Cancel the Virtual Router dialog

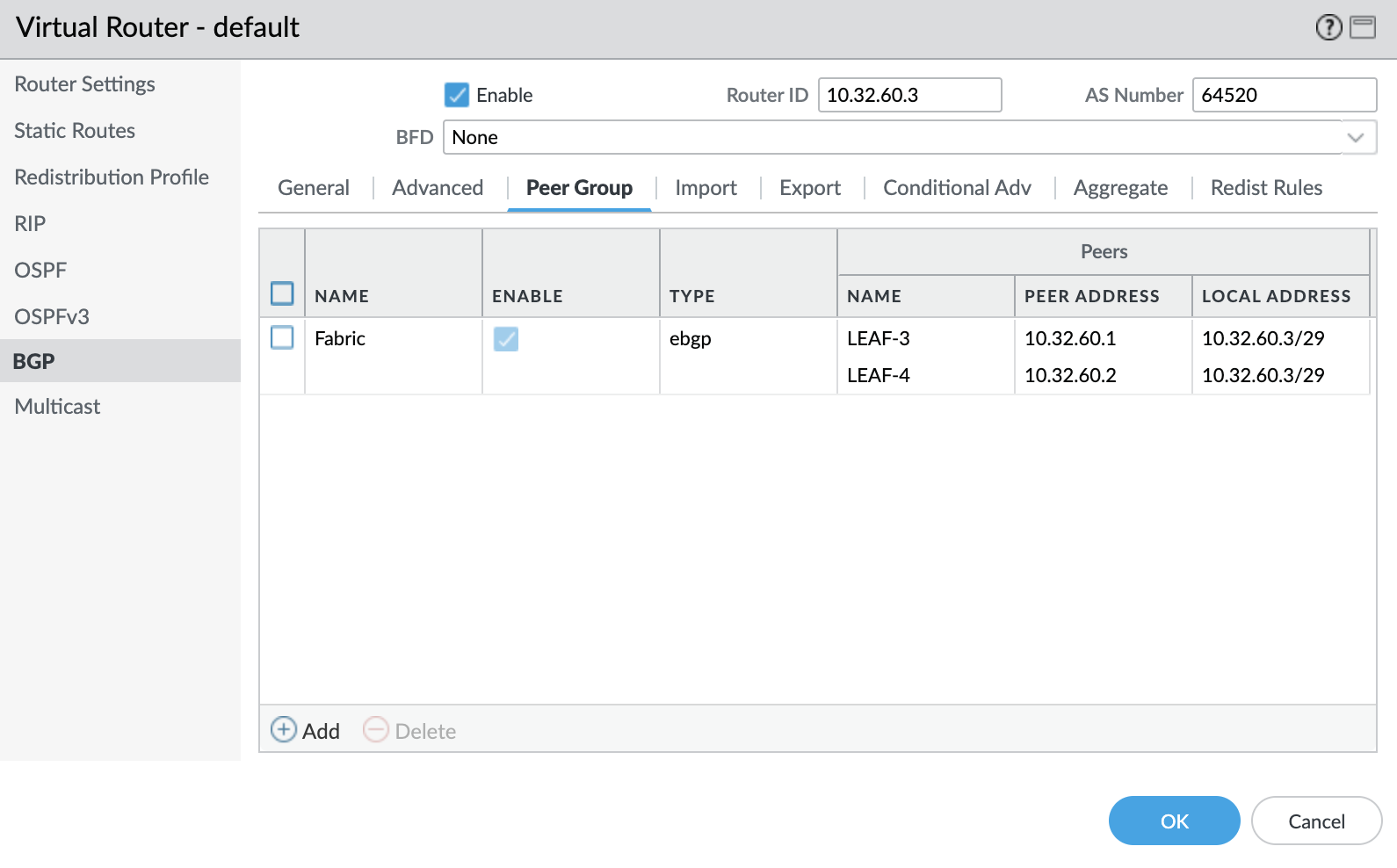(x=1316, y=821)
